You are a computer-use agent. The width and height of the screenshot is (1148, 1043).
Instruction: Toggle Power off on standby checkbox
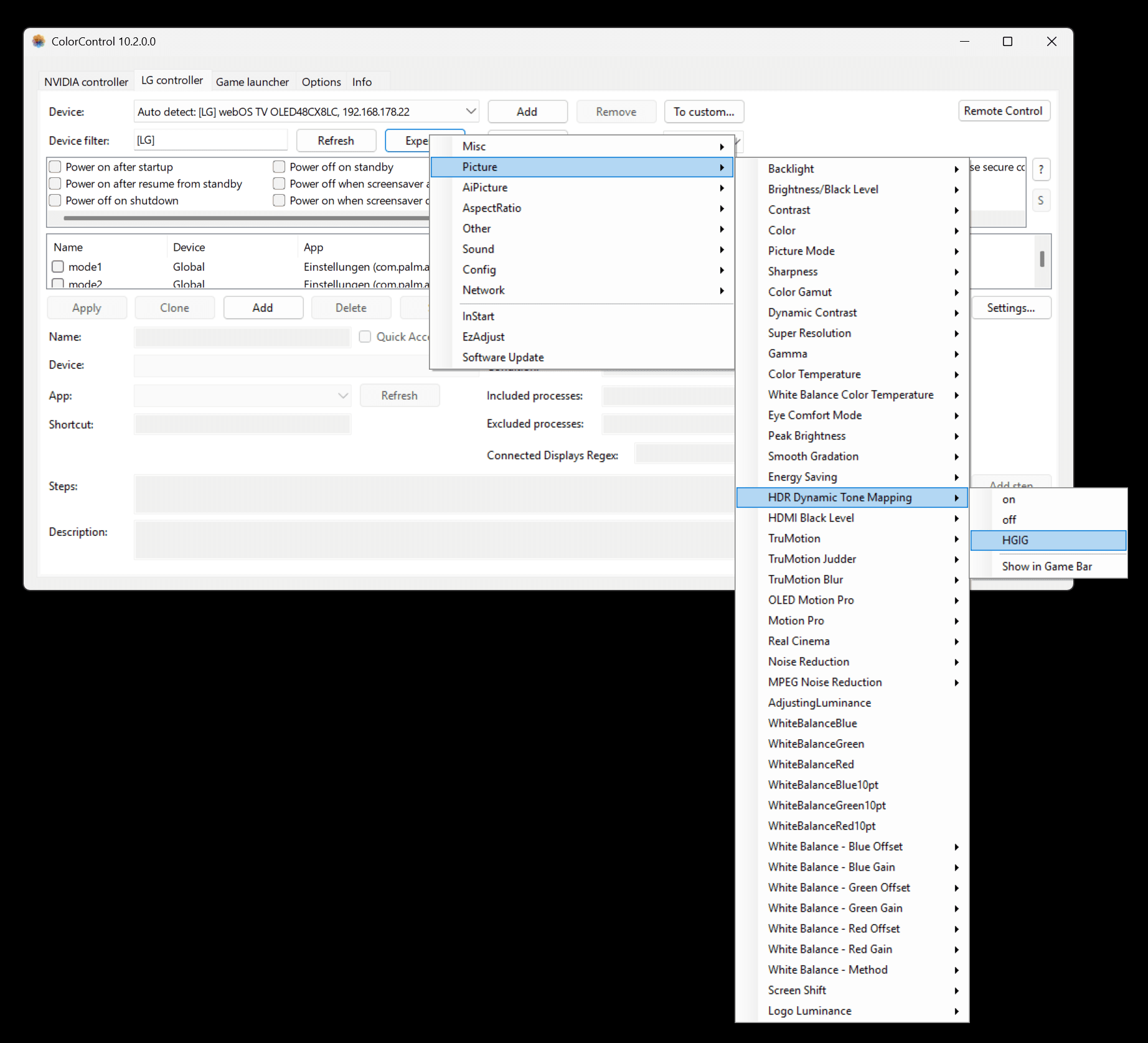point(279,167)
